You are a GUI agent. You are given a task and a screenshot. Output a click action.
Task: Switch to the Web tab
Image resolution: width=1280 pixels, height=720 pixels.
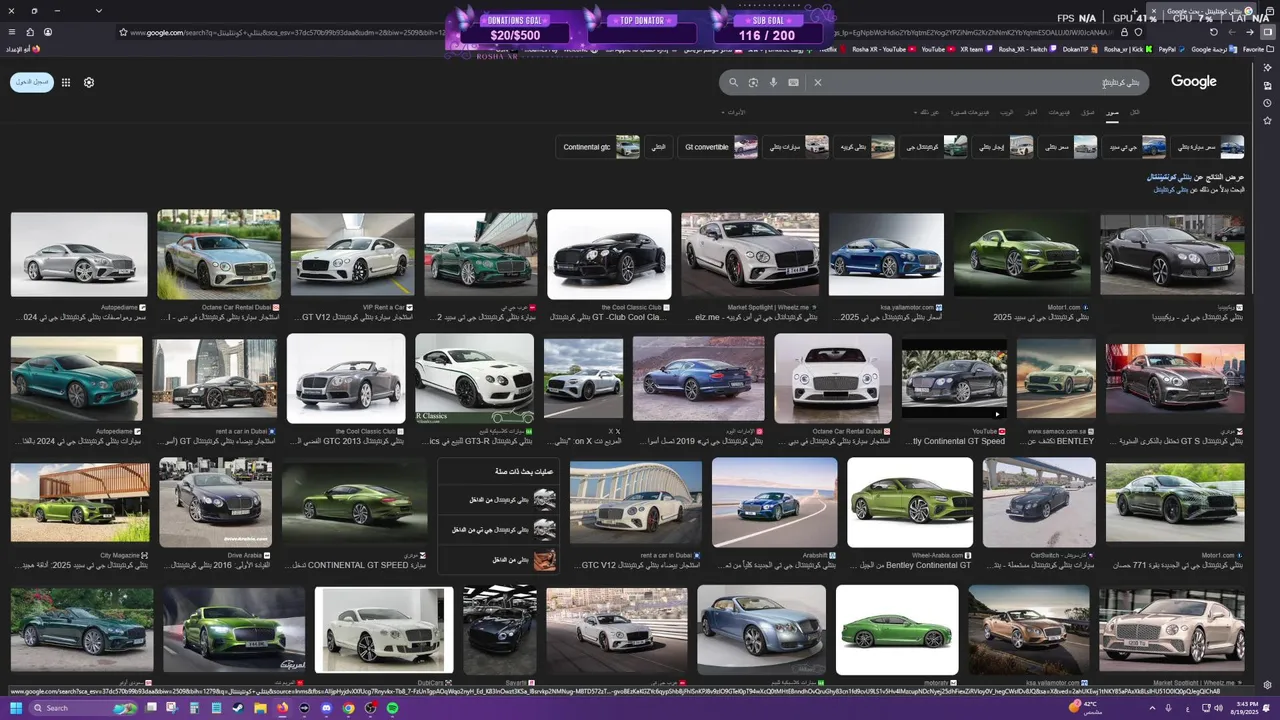1006,112
